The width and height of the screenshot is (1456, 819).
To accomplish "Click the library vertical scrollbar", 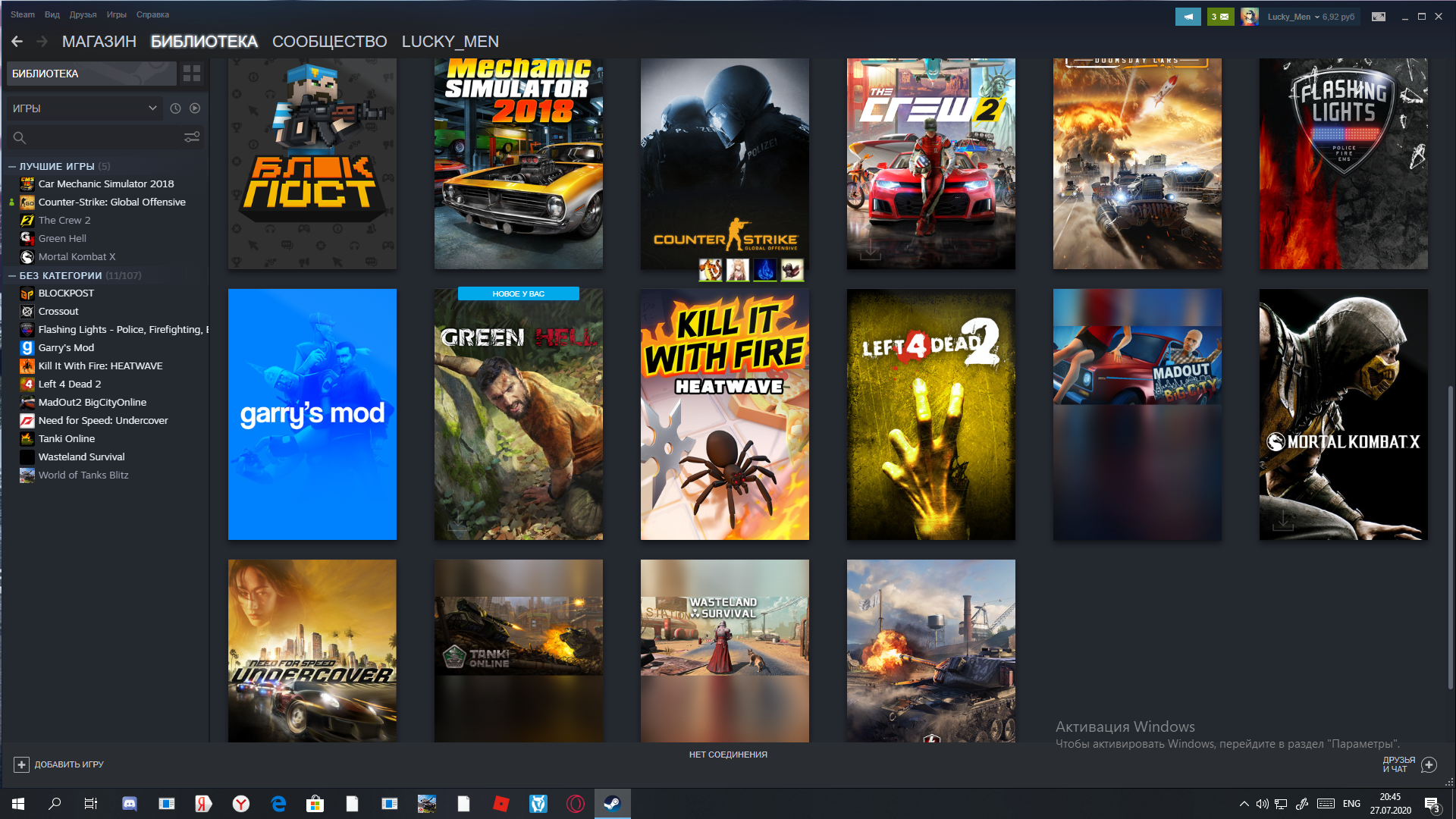I will [x=1451, y=537].
